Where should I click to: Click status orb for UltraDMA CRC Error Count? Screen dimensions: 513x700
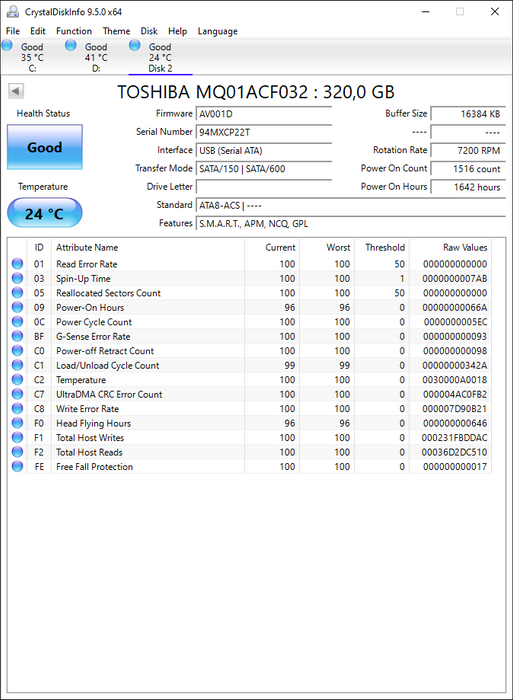click(x=17, y=394)
